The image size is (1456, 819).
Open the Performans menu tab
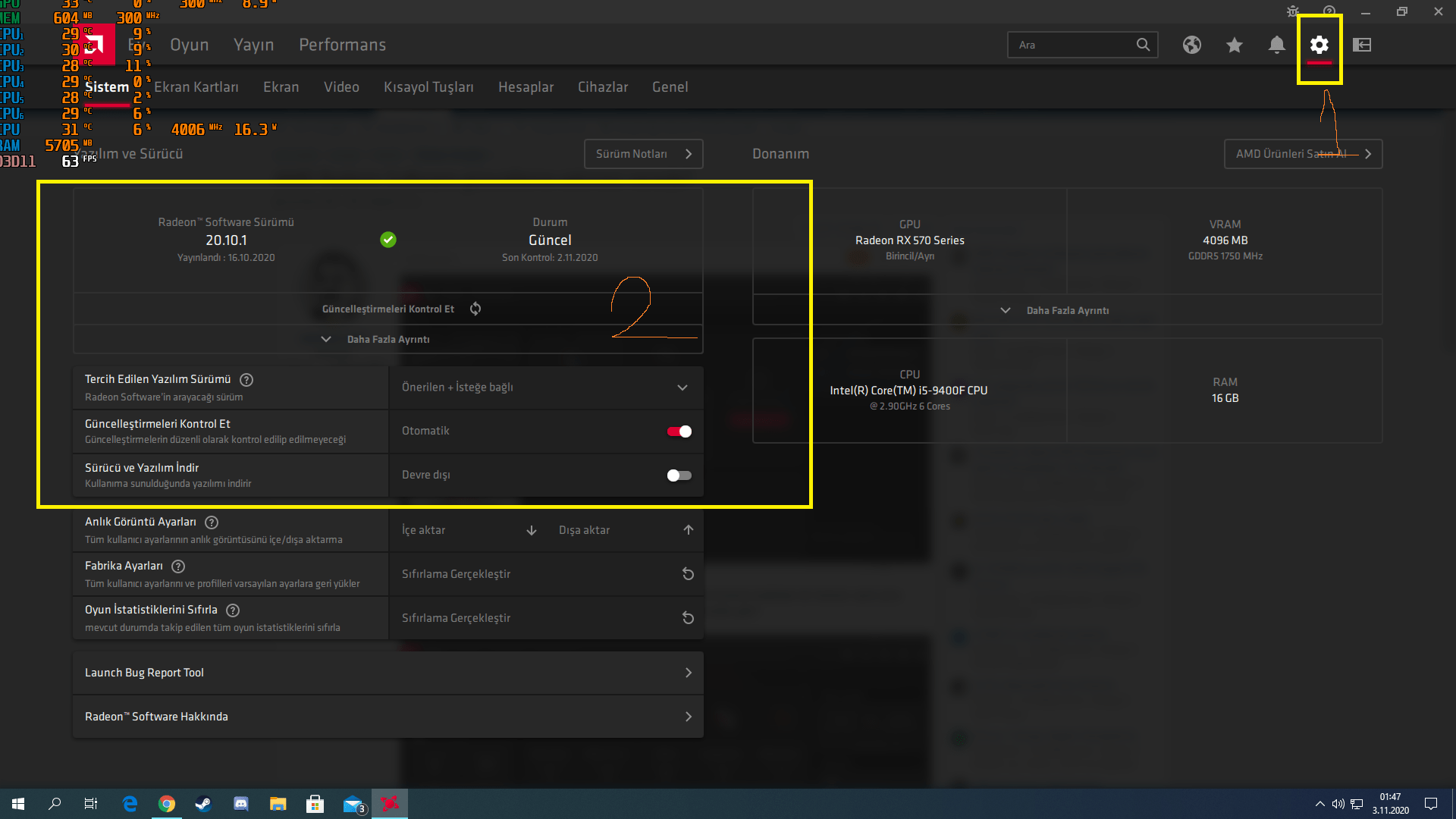point(342,45)
